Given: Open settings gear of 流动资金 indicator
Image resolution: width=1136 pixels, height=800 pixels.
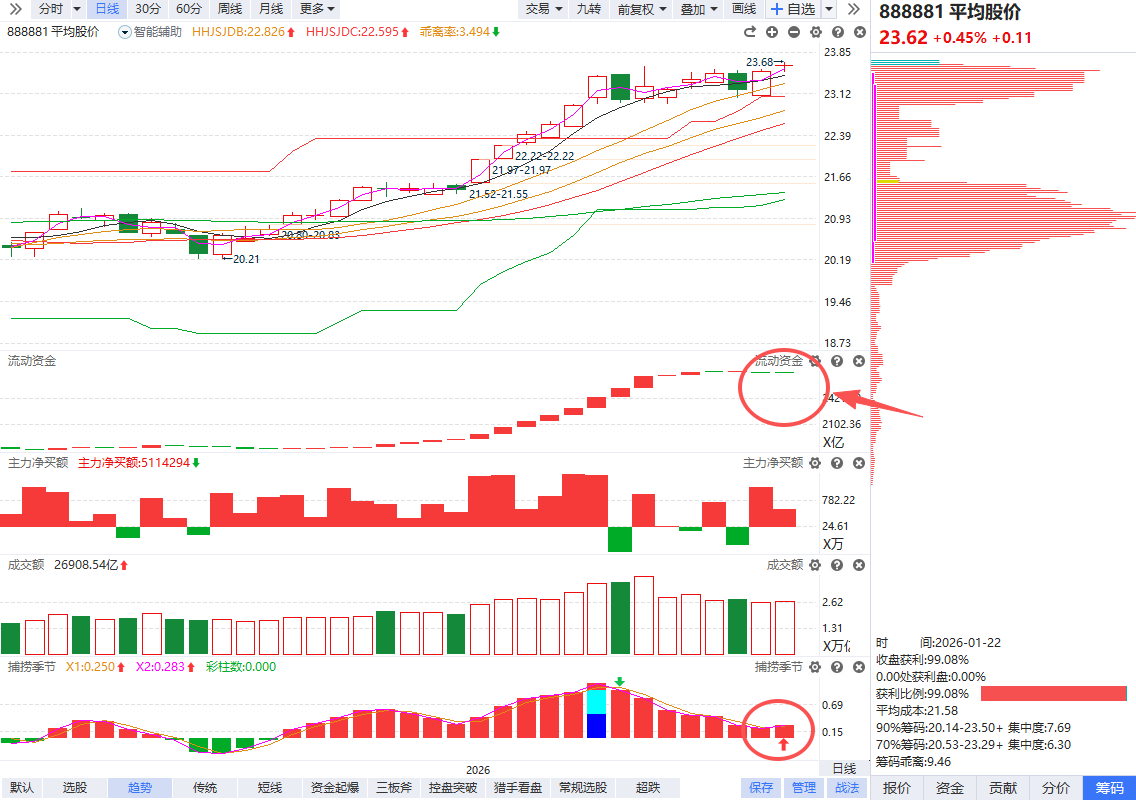Looking at the screenshot, I should [815, 361].
